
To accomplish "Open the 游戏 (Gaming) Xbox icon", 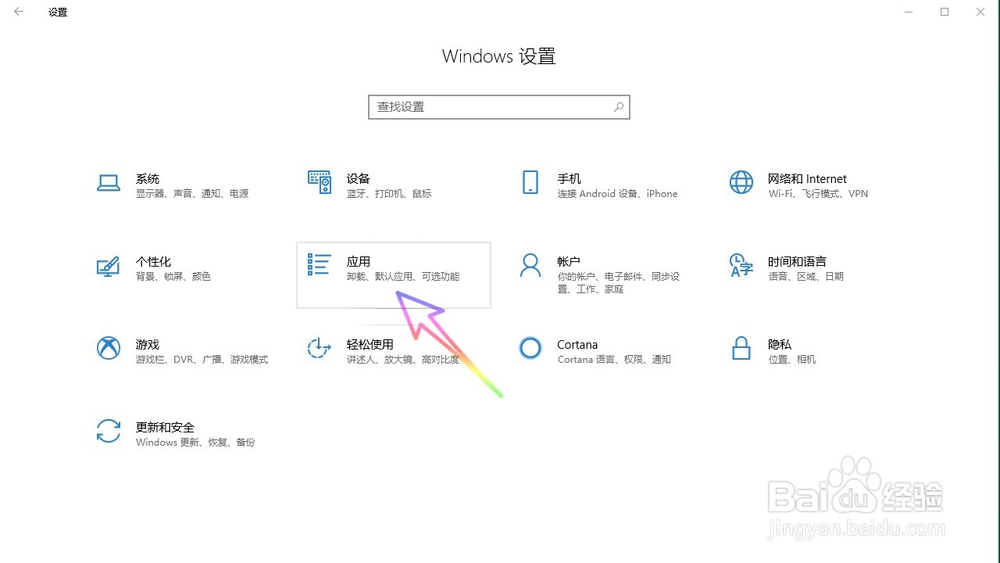I will [108, 348].
